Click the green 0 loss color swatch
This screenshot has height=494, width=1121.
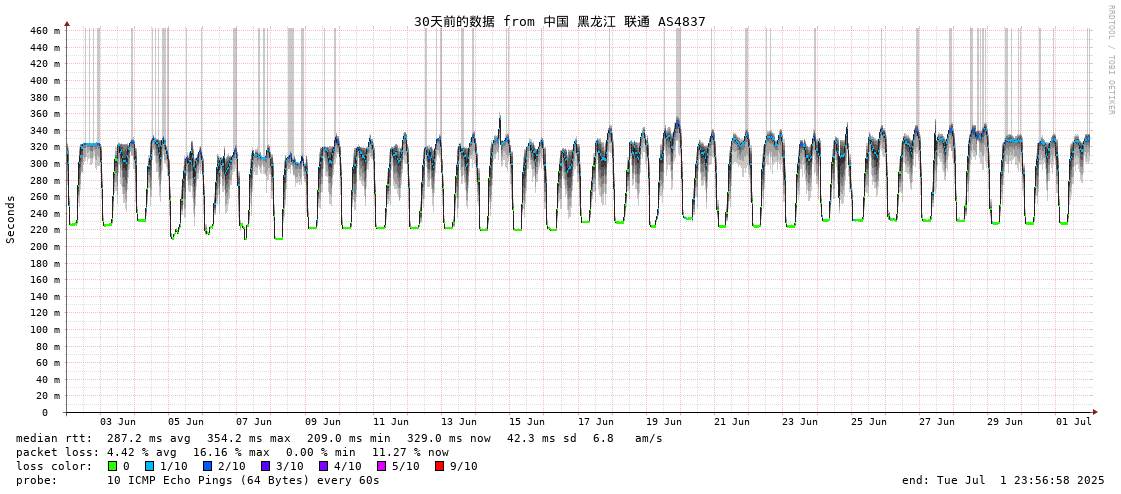point(112,466)
